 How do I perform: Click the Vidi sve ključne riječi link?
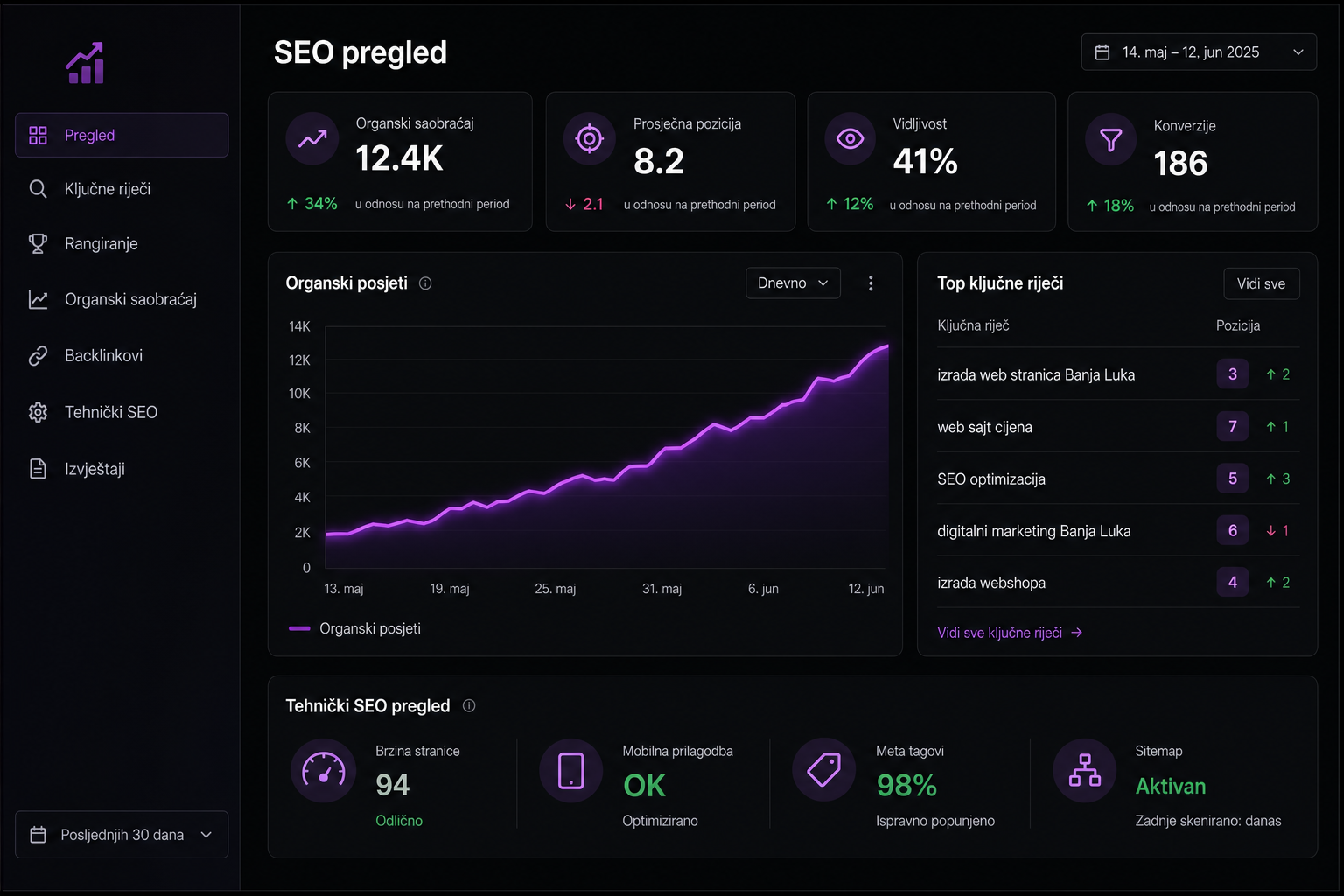1010,633
